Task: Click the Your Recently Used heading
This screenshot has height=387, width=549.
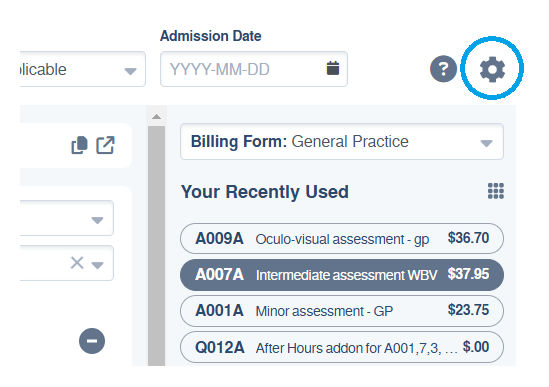Action: (x=265, y=192)
